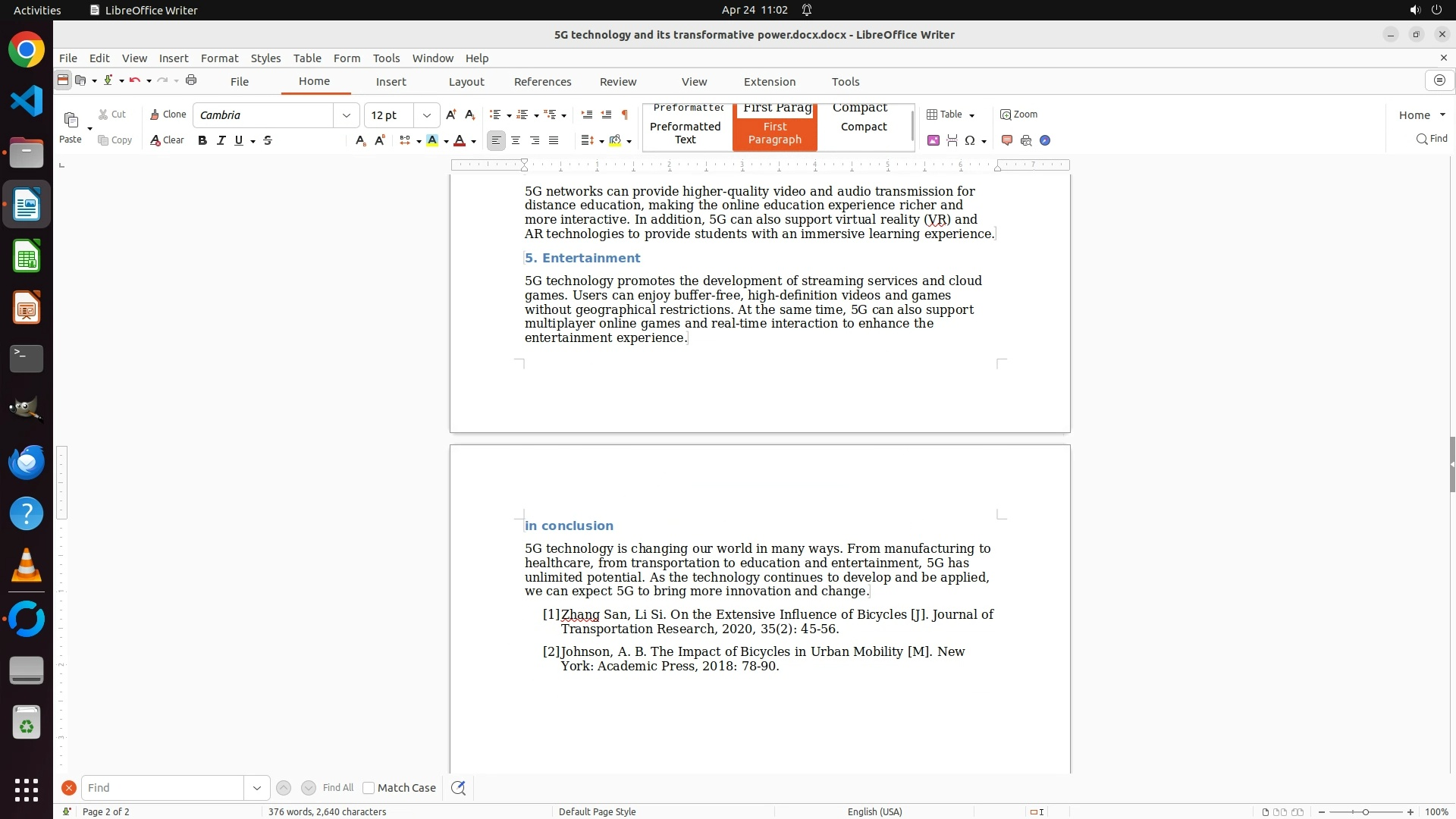Click the Find All button
The height and width of the screenshot is (819, 1456).
click(x=337, y=788)
